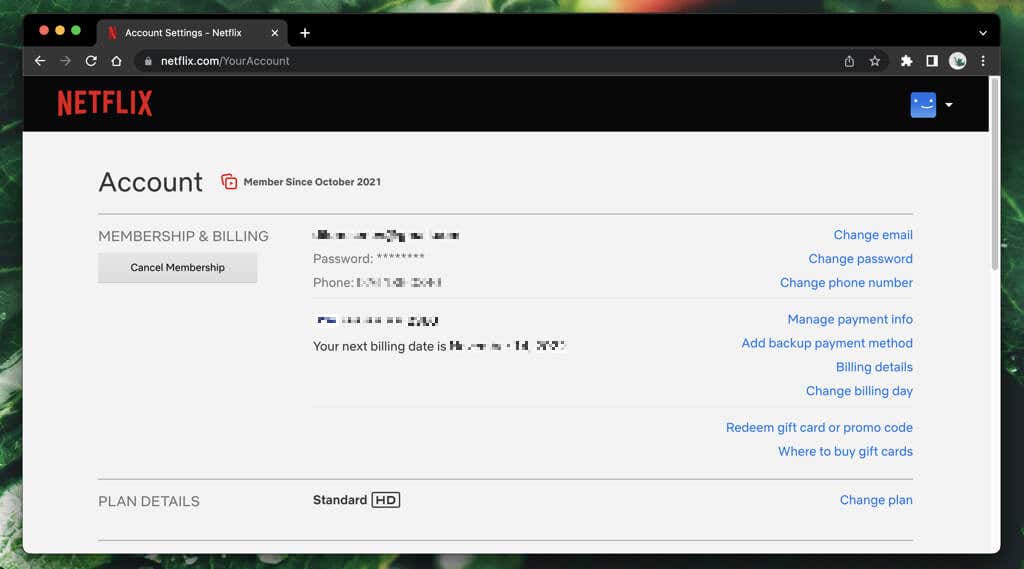Open Chrome three-dot menu
Viewport: 1024px width, 569px height.
[x=983, y=61]
